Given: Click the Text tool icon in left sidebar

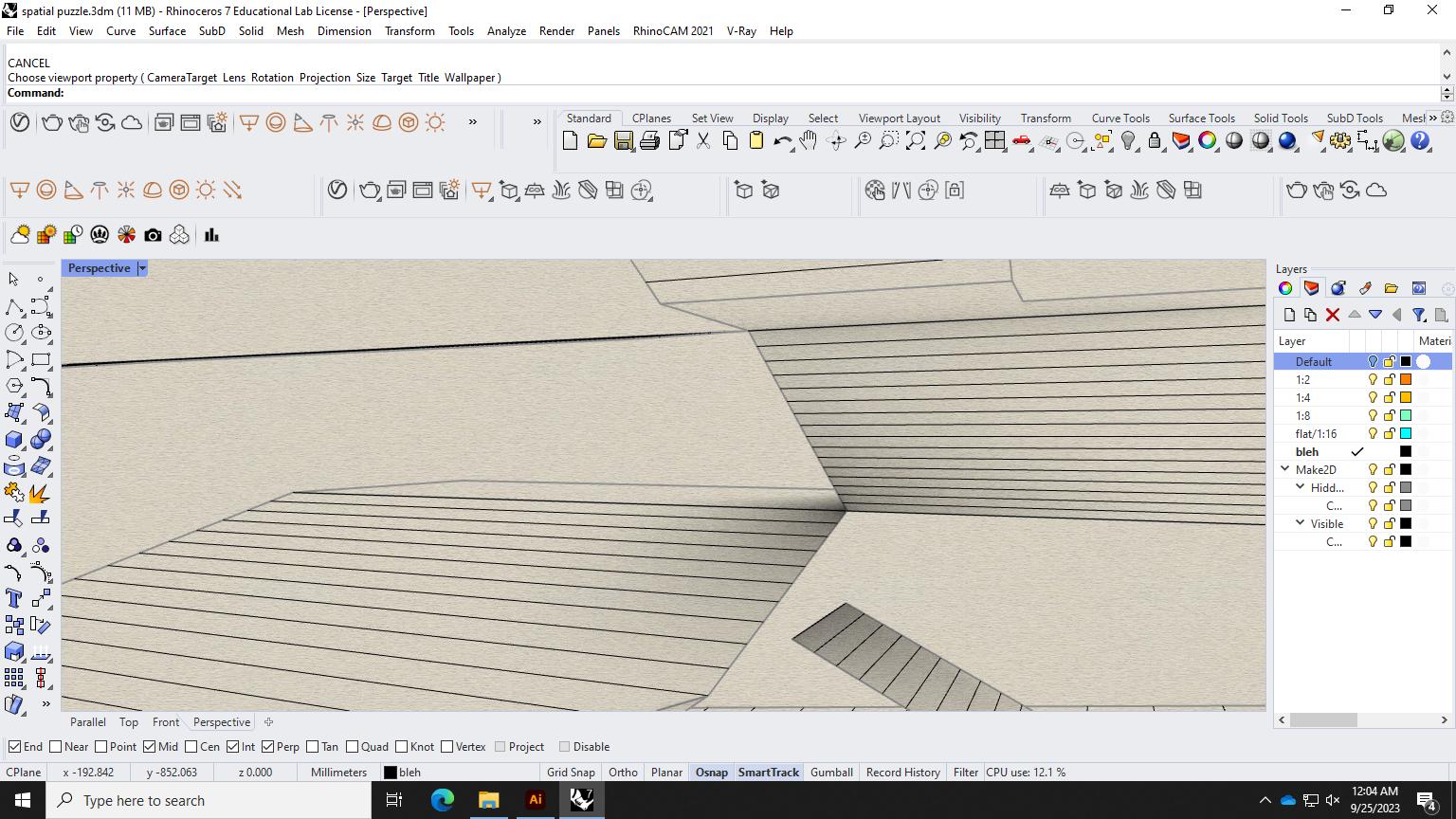Looking at the screenshot, I should coord(14,598).
